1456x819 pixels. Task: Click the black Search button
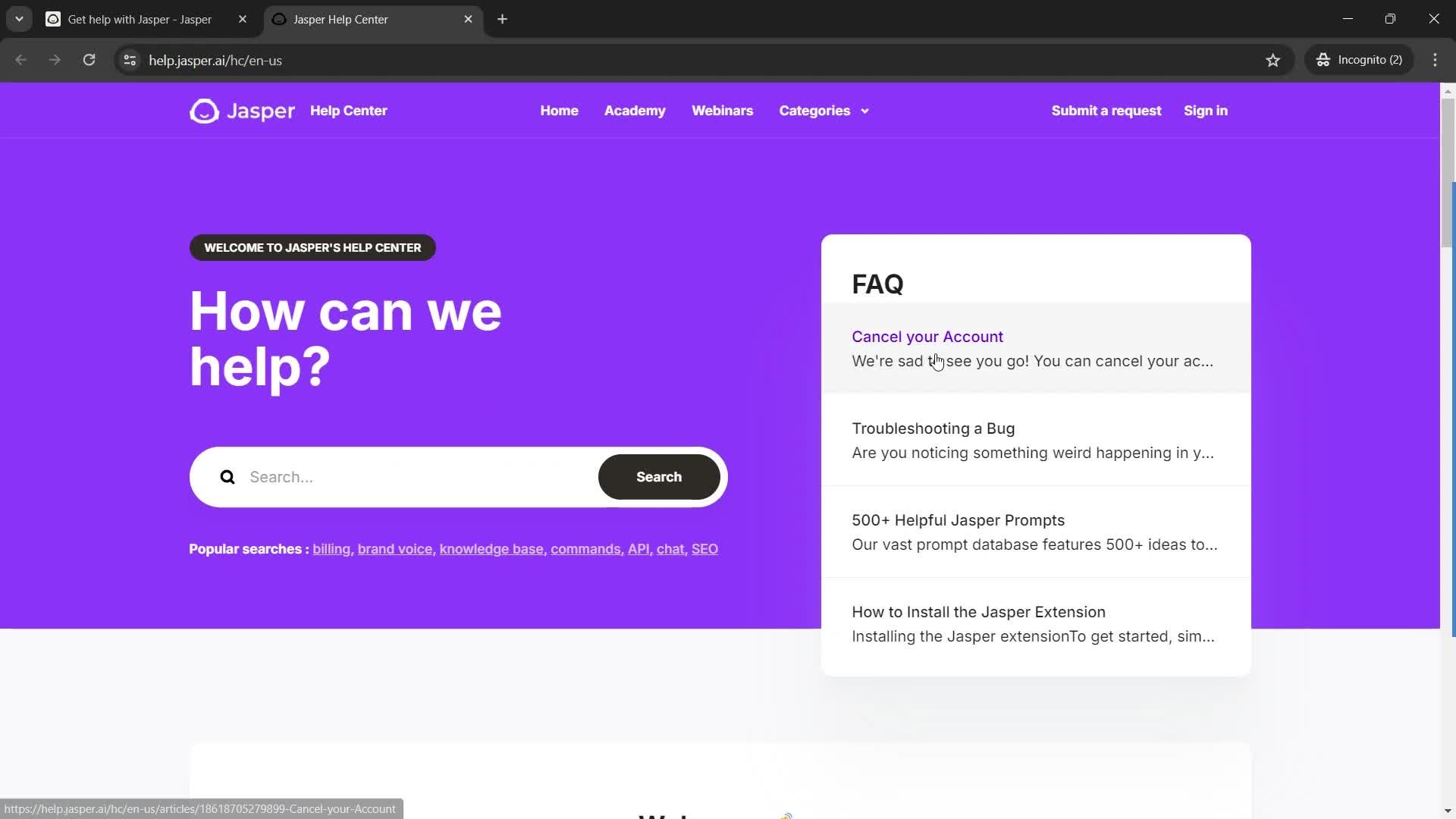659,477
